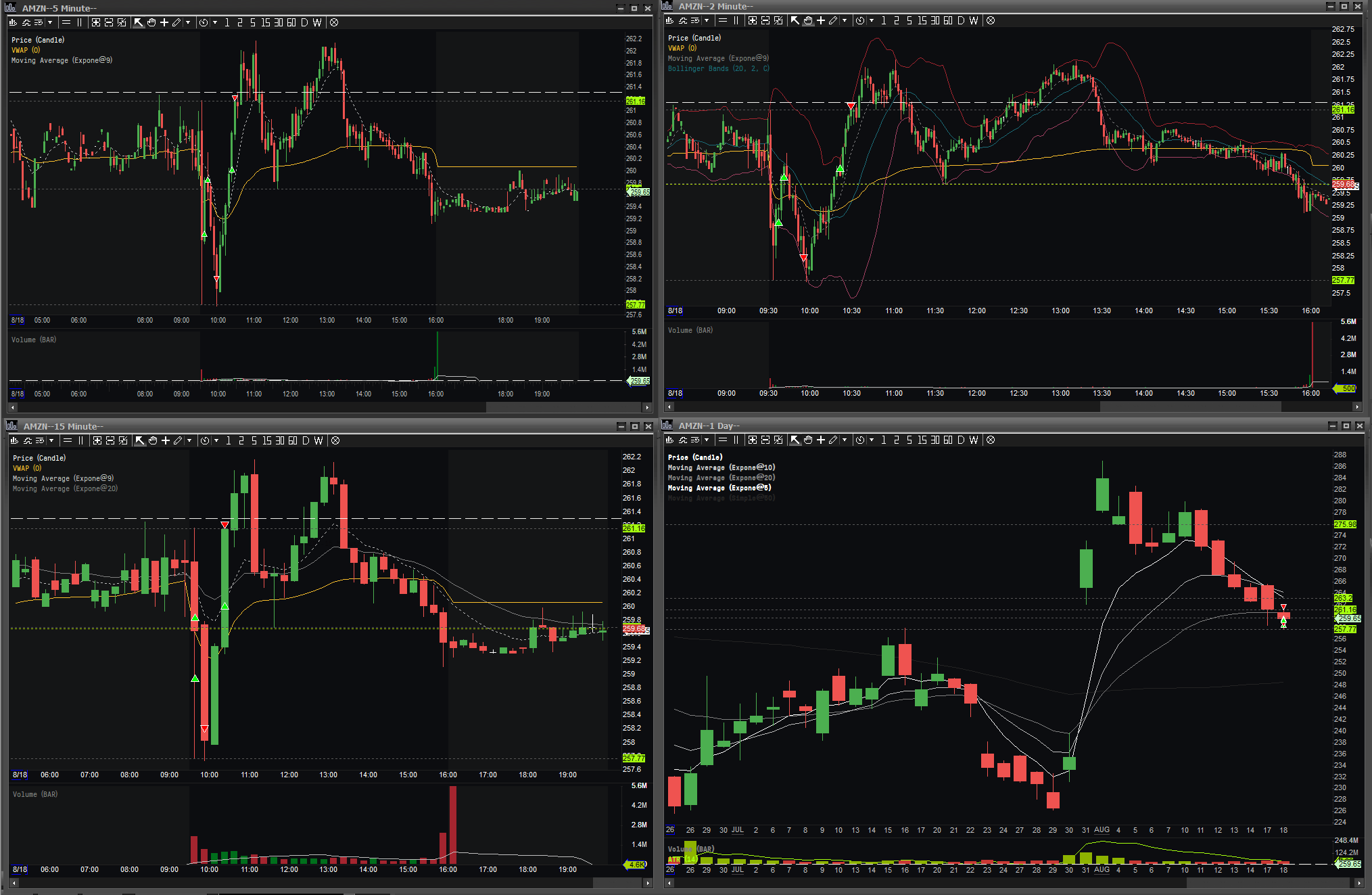The height and width of the screenshot is (895, 1372).
Task: Open studies icon in 5 Minute chart toolbar
Action: [26, 22]
